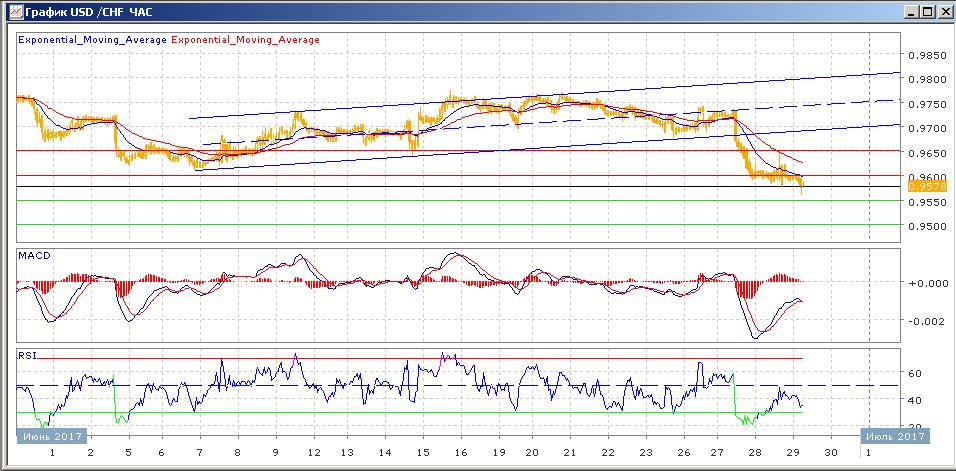Viewport: 956px width, 471px height.
Task: Click the 0.9800 price axis label
Action: pos(926,79)
